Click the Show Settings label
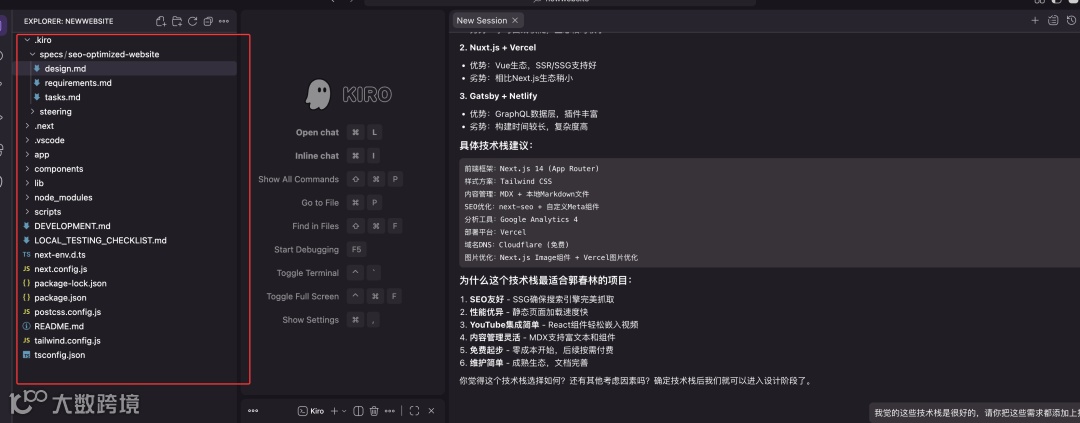Viewport: 1080px width, 423px height. (311, 320)
